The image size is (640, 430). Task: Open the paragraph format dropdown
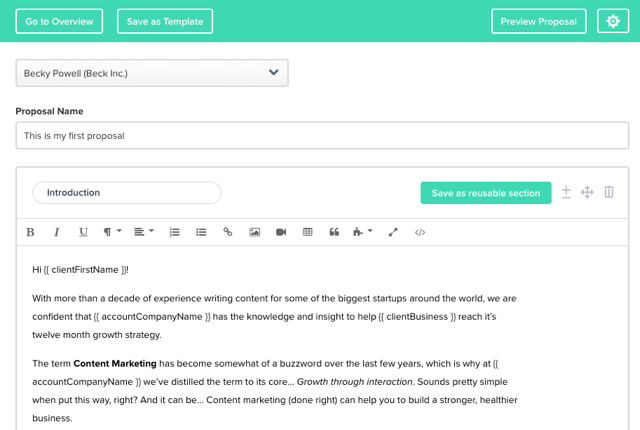pyautogui.click(x=112, y=232)
